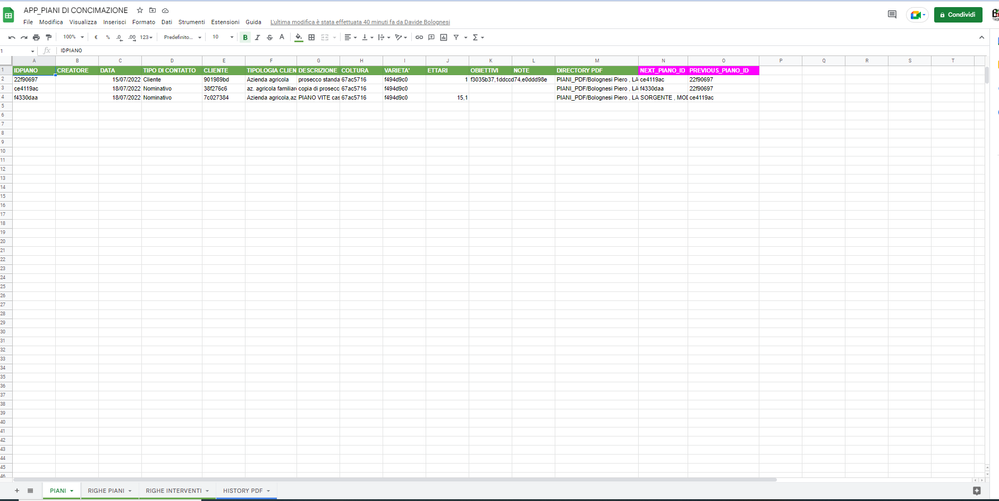Click the Explore button bottom right
The image size is (999, 501).
977,491
